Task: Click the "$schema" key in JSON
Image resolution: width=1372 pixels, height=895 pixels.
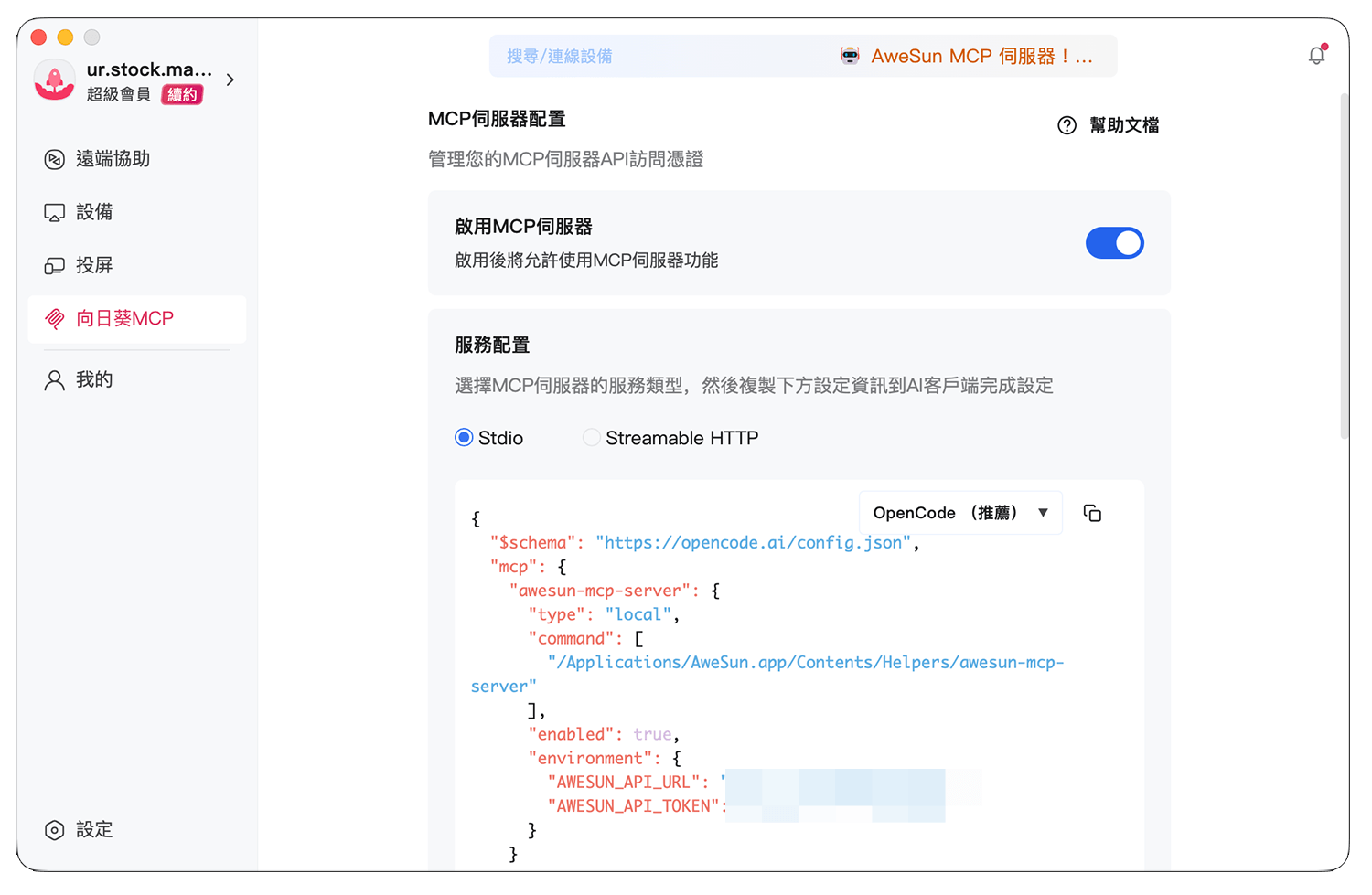Action: (x=533, y=543)
